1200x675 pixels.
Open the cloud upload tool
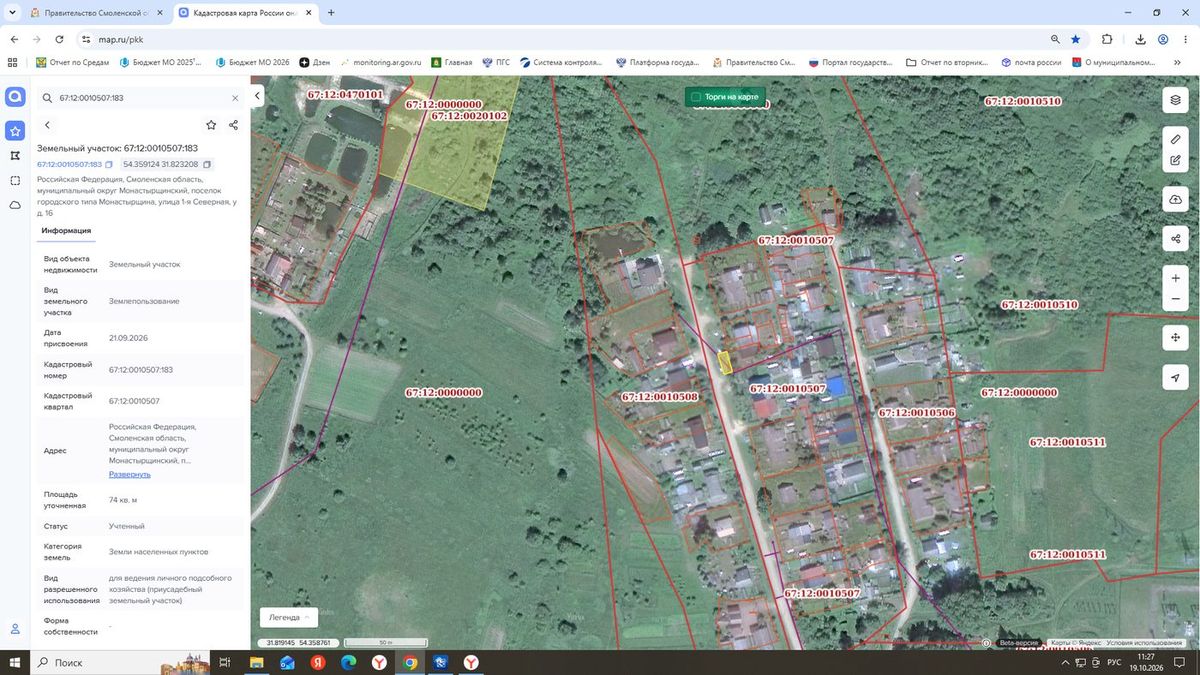pos(1175,200)
